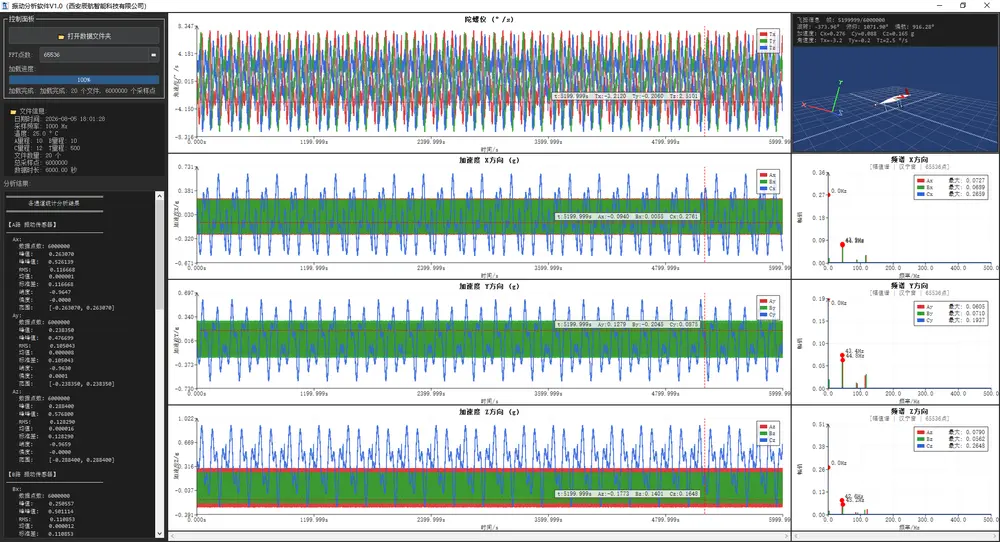The image size is (1000, 542).
Task: Click the dropdown arrow of the FFT points box
Action: point(154,55)
